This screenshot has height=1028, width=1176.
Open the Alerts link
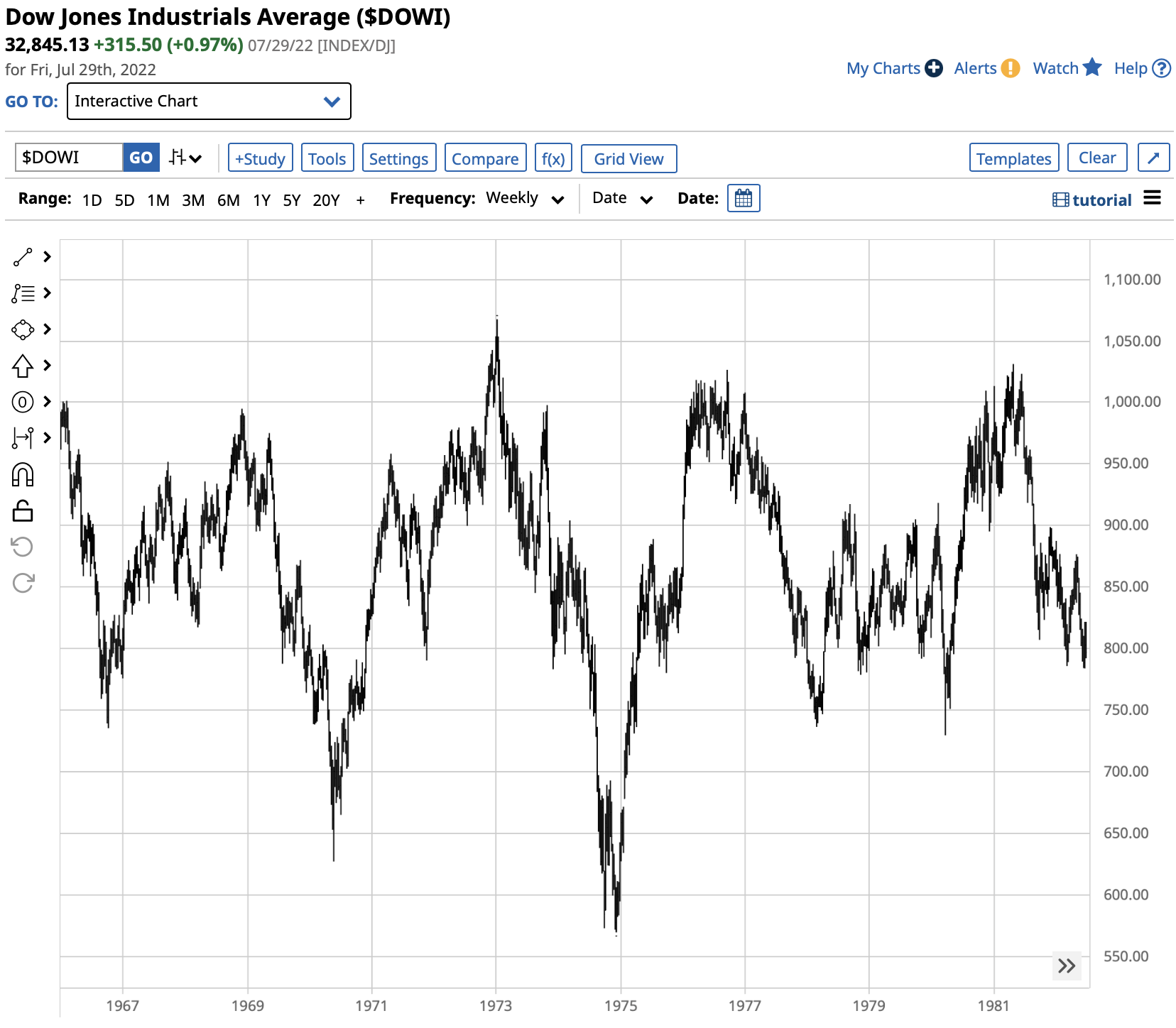tap(975, 68)
